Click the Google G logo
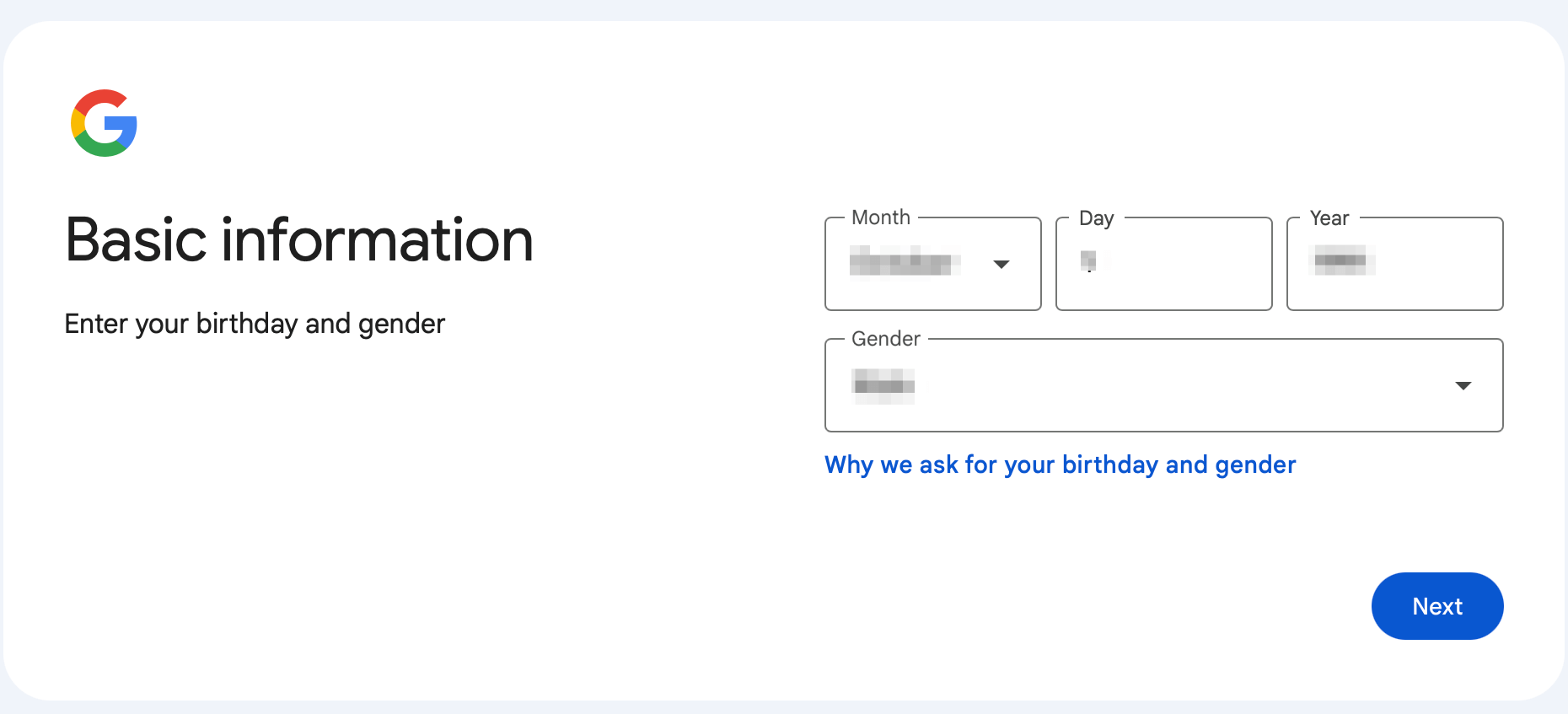 [x=104, y=123]
